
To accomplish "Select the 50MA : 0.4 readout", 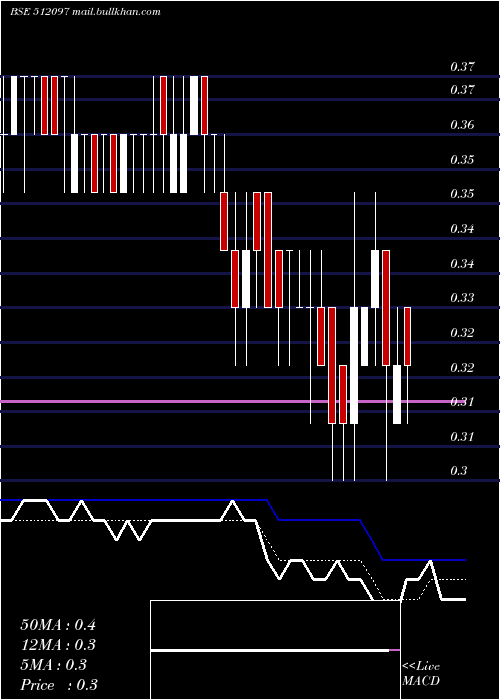I will (x=58, y=625).
